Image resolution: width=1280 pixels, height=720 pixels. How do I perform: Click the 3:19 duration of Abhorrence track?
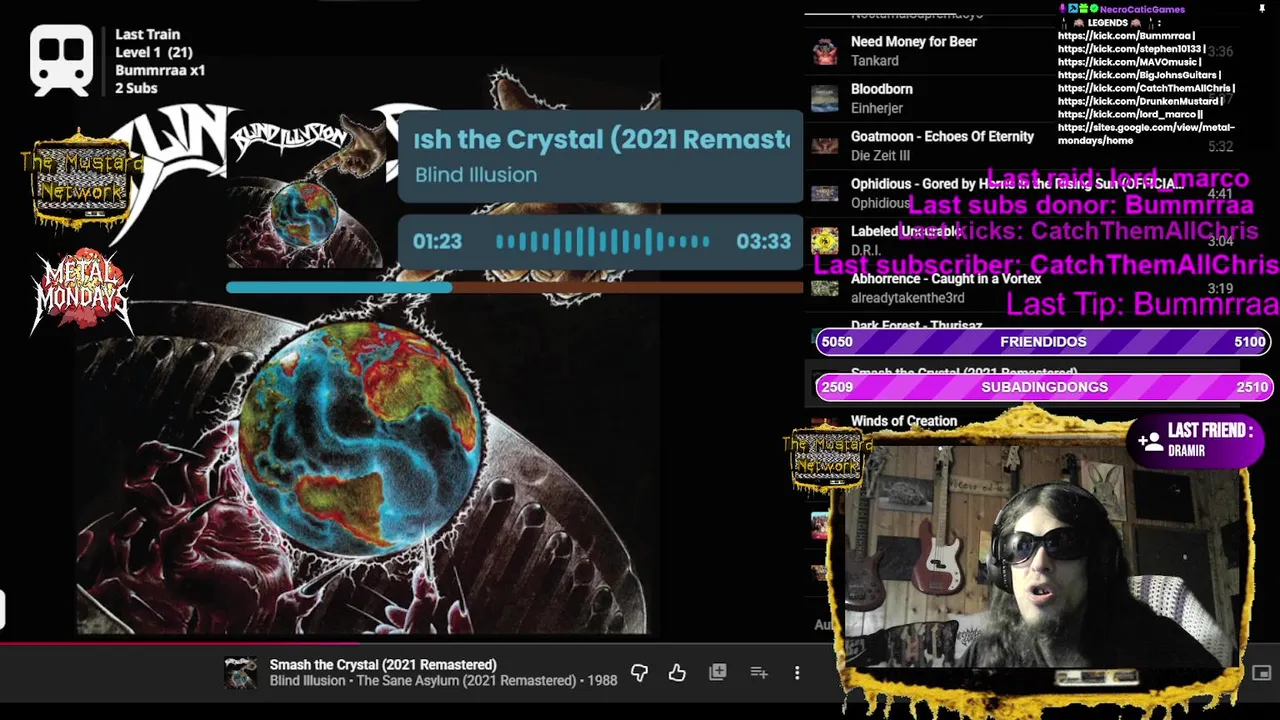1219,289
